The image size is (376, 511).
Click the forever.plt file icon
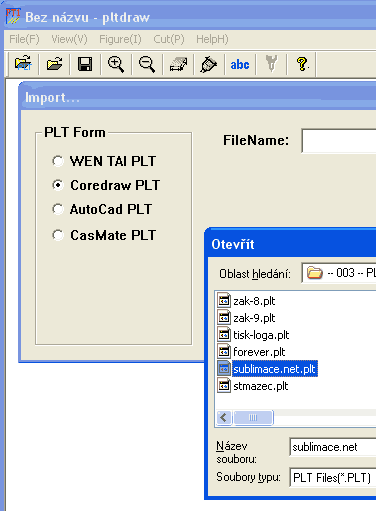[224, 351]
